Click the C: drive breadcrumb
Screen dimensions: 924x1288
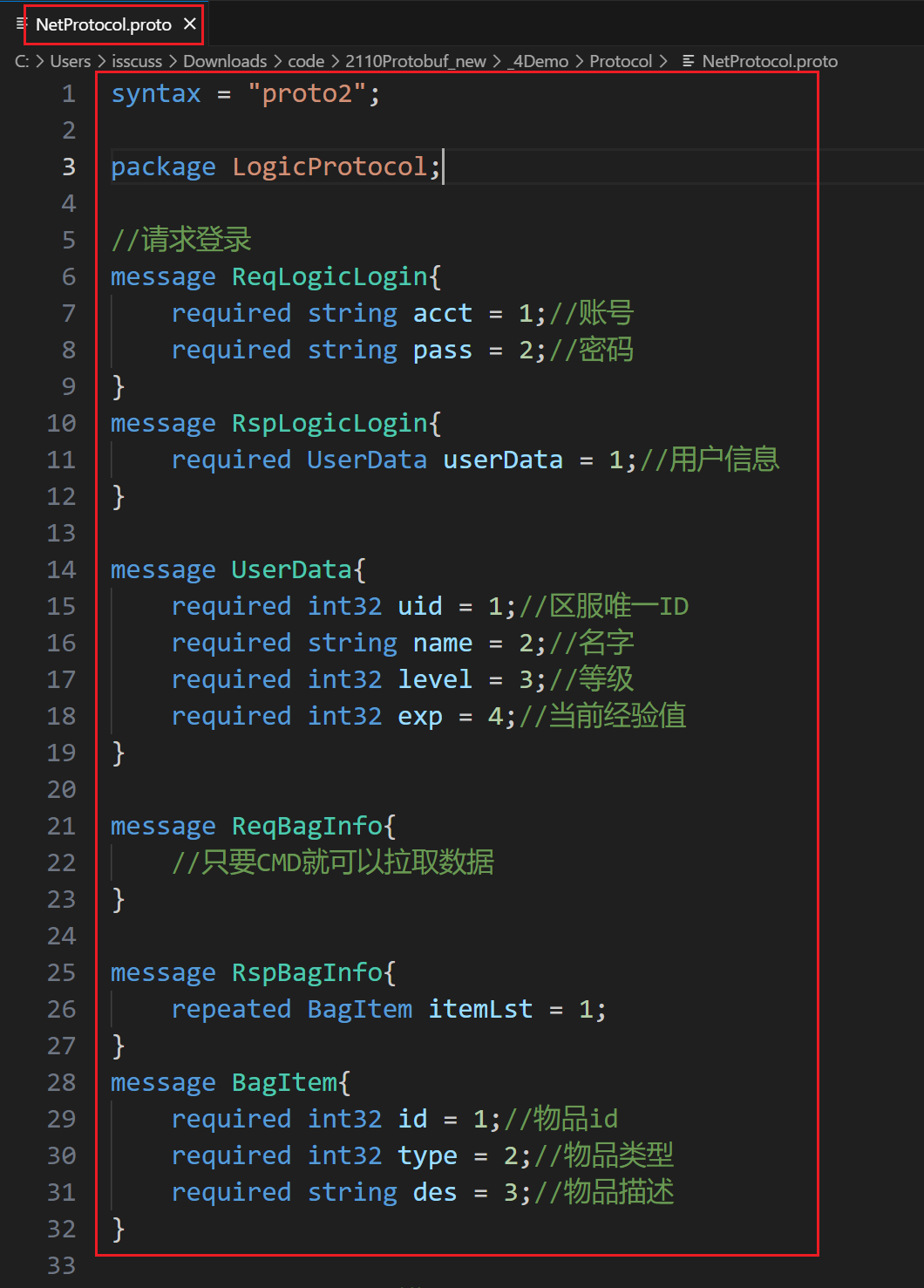click(x=22, y=61)
